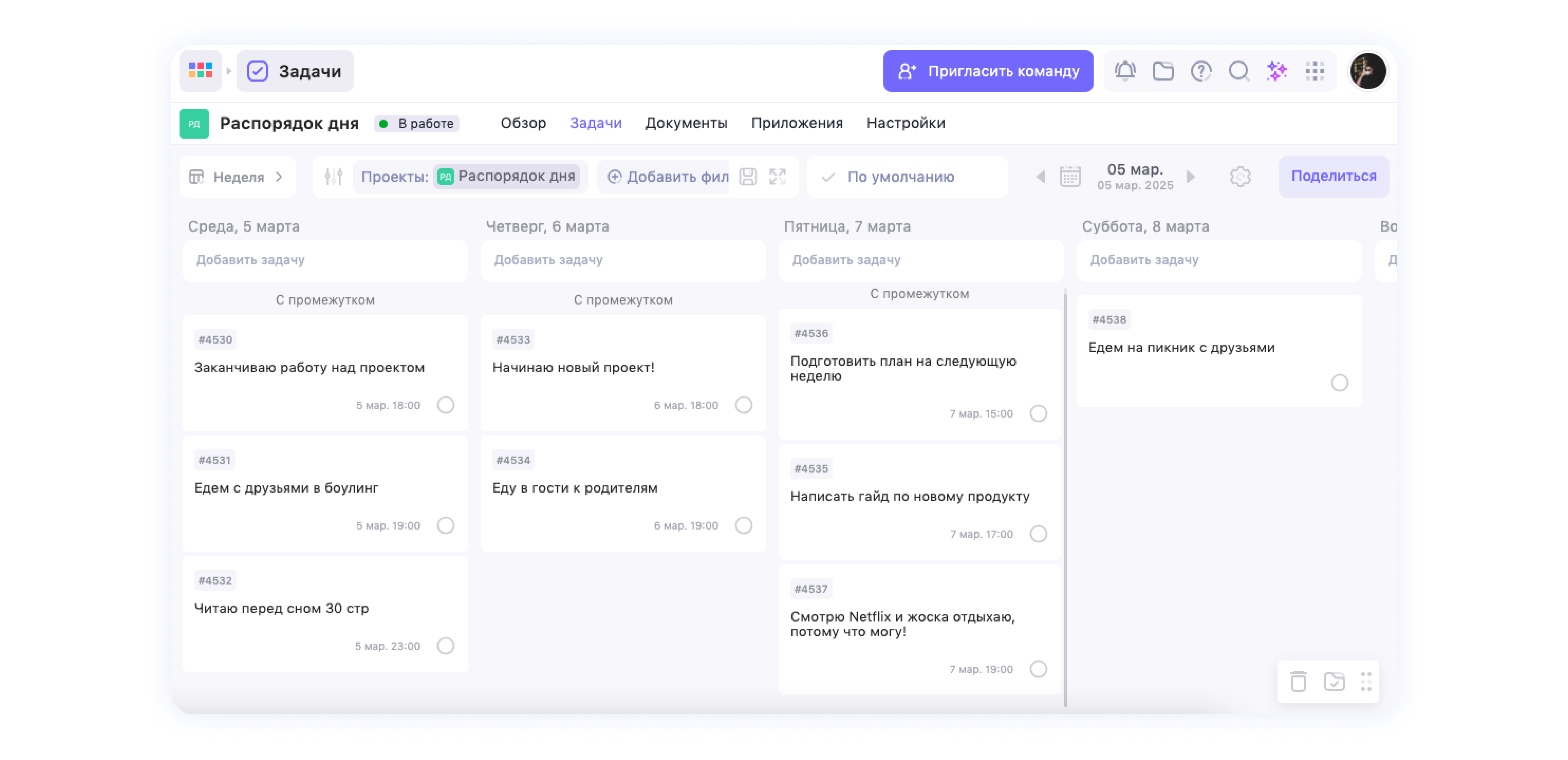Open the По умолчанию sorting dropdown
Viewport: 1568px width, 760px height.
(x=901, y=176)
